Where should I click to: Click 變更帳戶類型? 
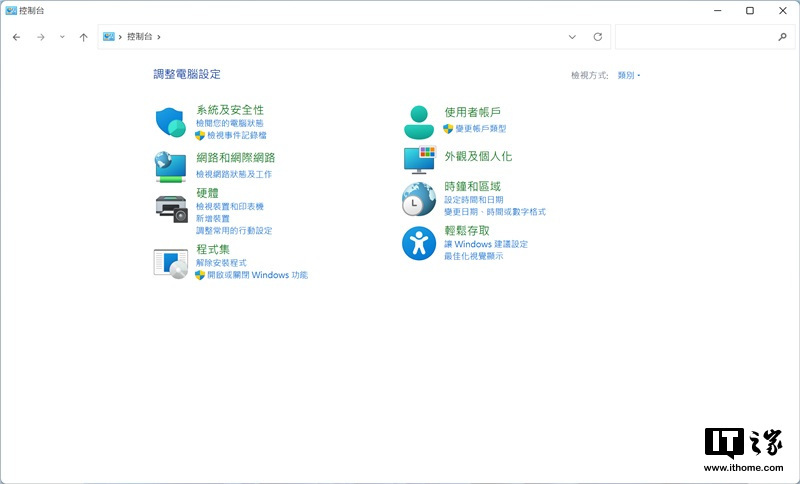pyautogui.click(x=481, y=129)
